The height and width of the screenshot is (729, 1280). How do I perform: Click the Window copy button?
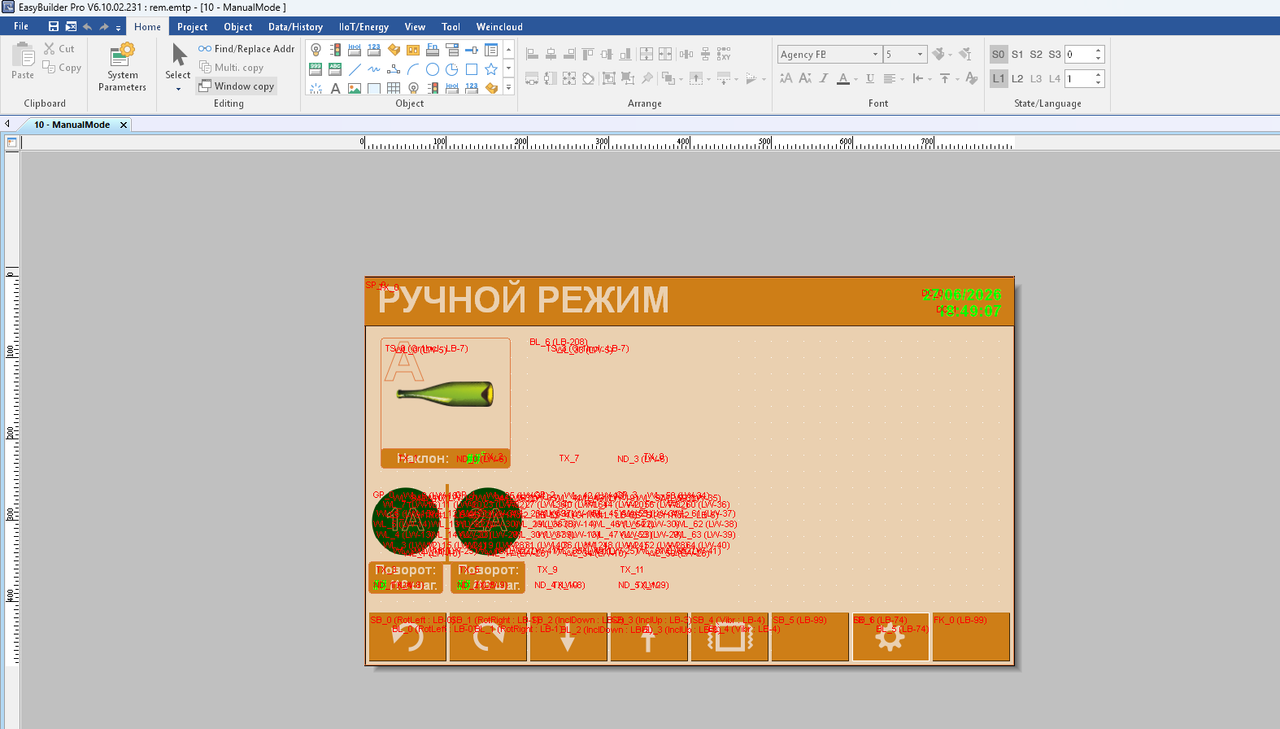coord(236,87)
